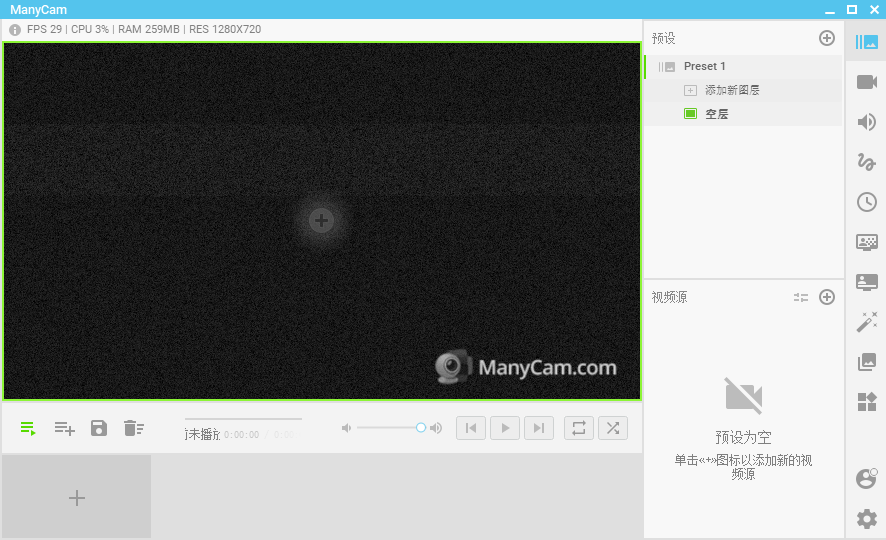Open video source adjustment options

click(801, 297)
